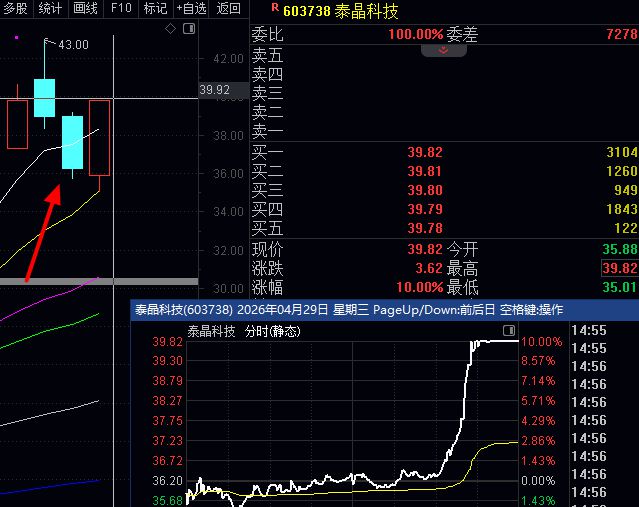The height and width of the screenshot is (507, 639).
Task: Click the red R marker beside stock code
Action: click(275, 7)
